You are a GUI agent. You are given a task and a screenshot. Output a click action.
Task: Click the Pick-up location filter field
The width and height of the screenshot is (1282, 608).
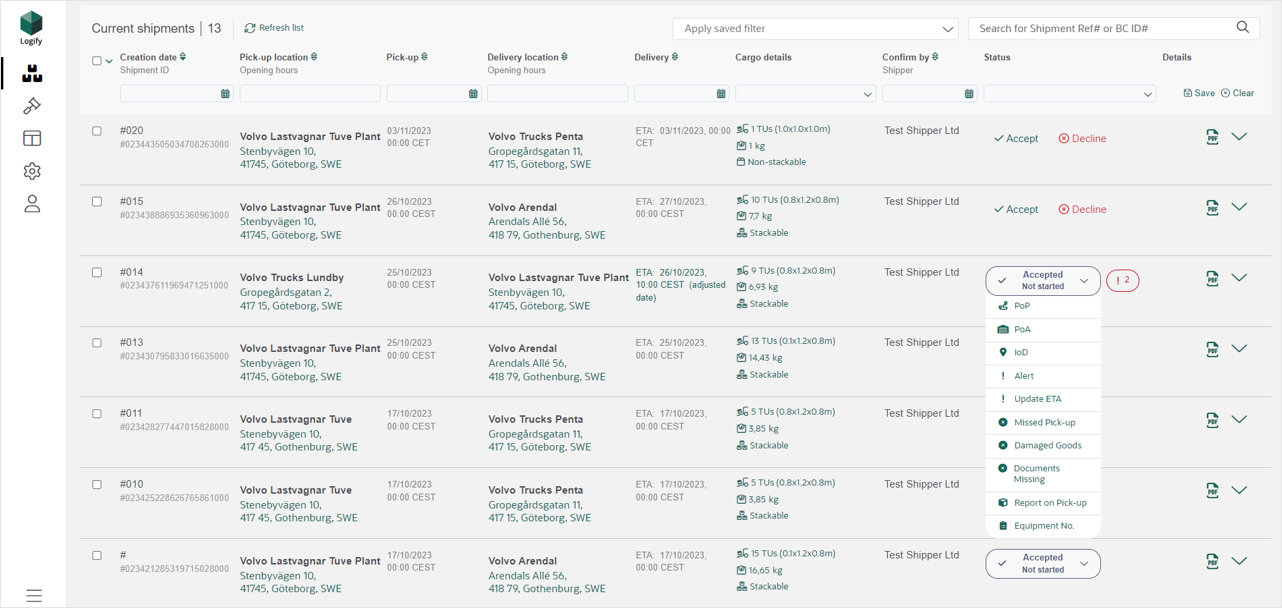click(x=310, y=94)
